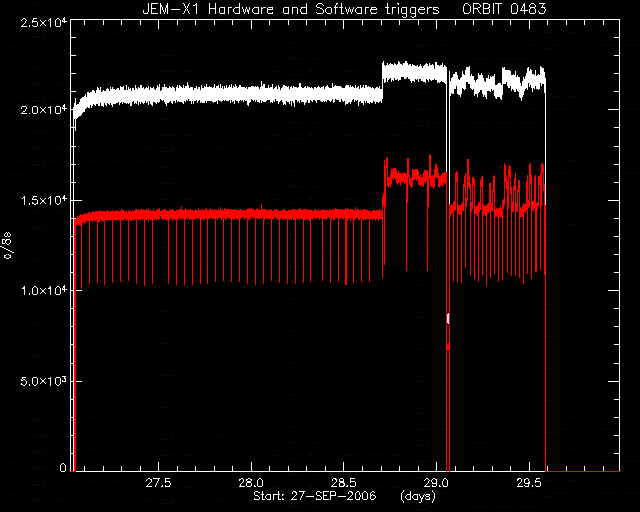Click the 28.0 tick label on x-axis
640x512 pixels.
(x=251, y=483)
